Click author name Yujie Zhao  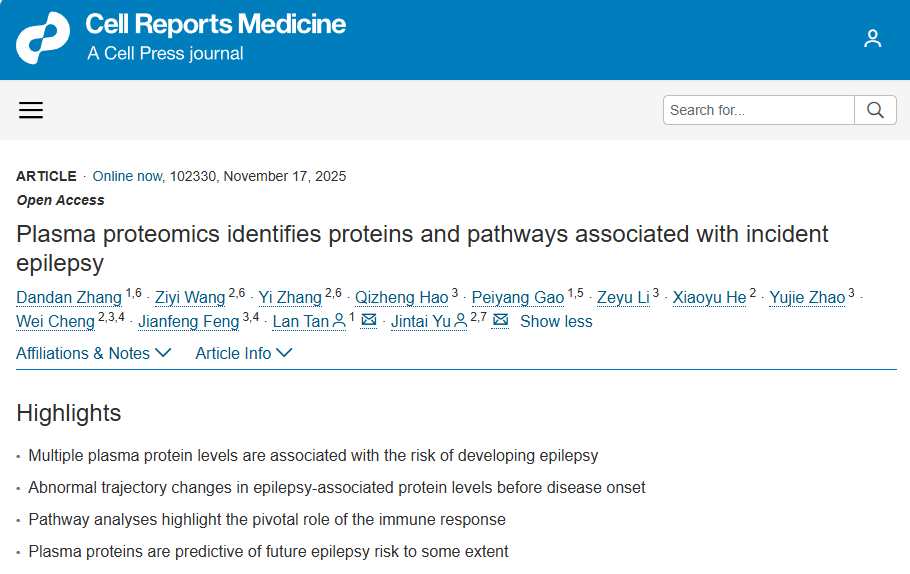[807, 297]
